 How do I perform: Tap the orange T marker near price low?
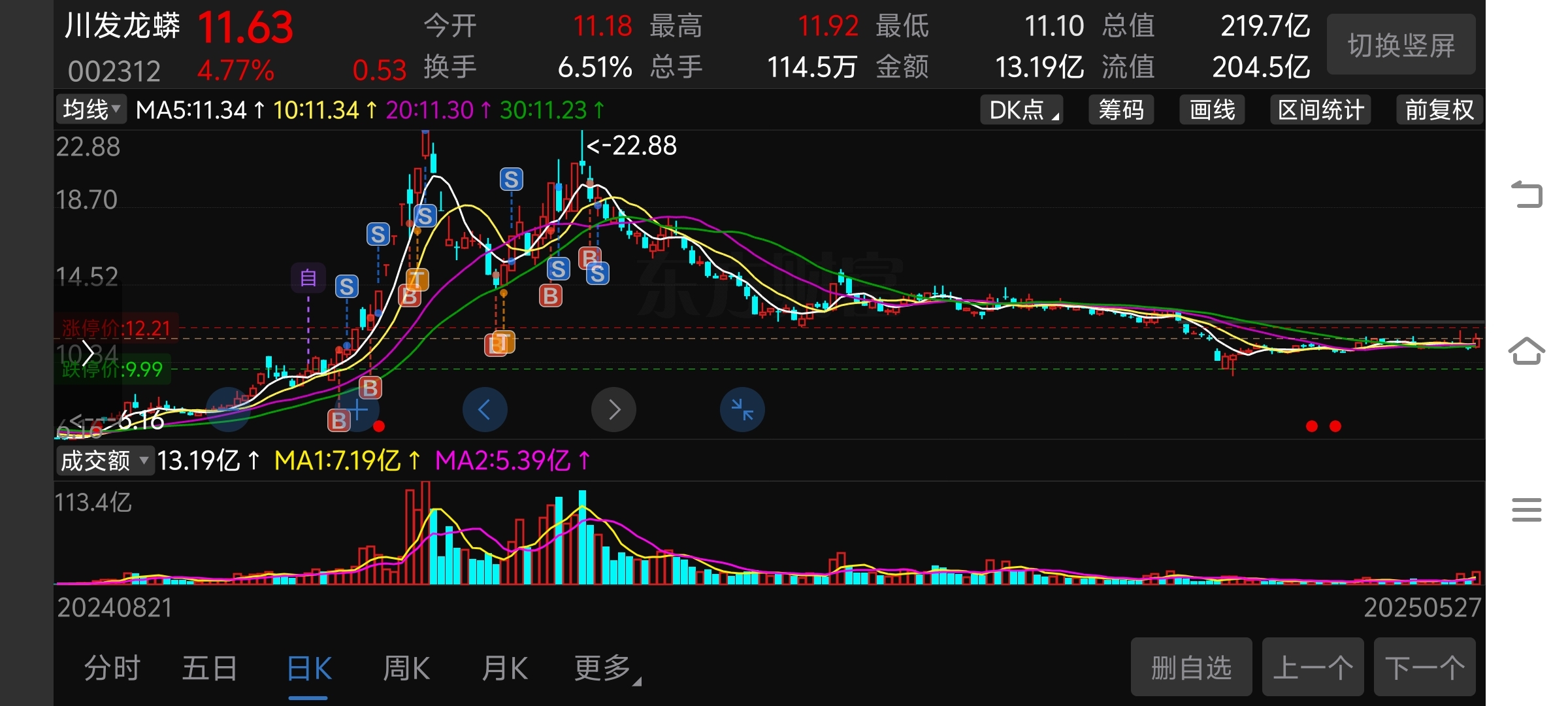(x=502, y=342)
